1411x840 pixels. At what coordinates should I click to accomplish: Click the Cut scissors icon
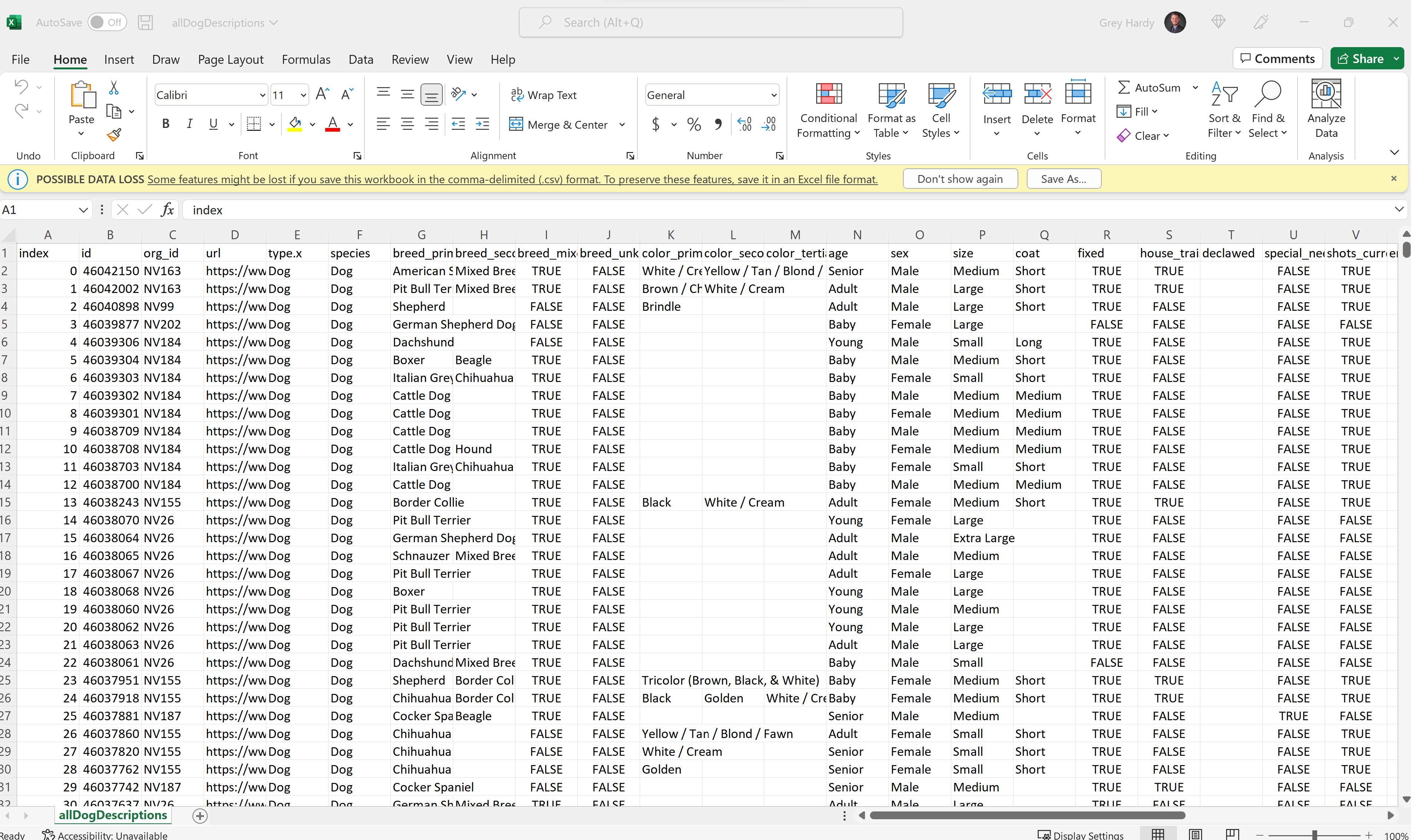(x=114, y=88)
